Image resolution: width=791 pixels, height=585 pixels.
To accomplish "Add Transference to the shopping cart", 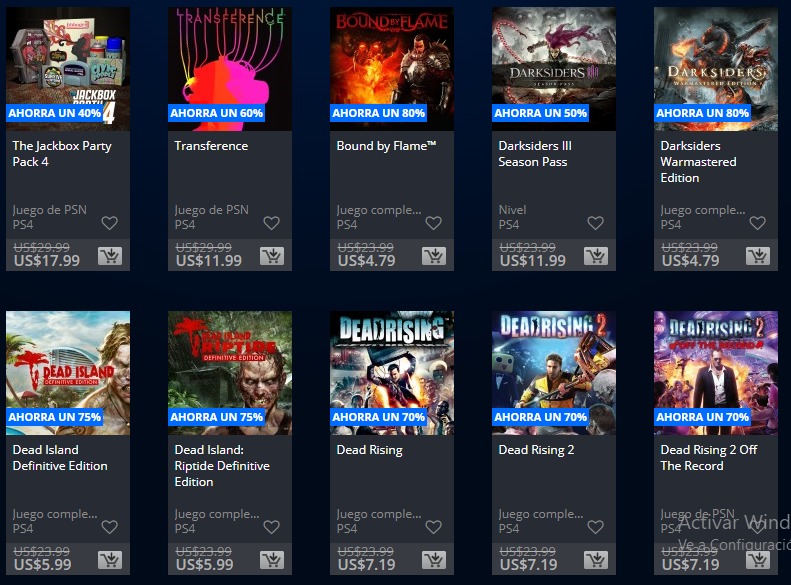I will click(272, 256).
